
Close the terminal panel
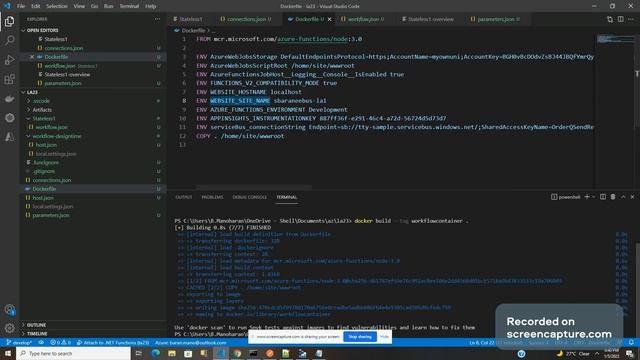pos(632,197)
